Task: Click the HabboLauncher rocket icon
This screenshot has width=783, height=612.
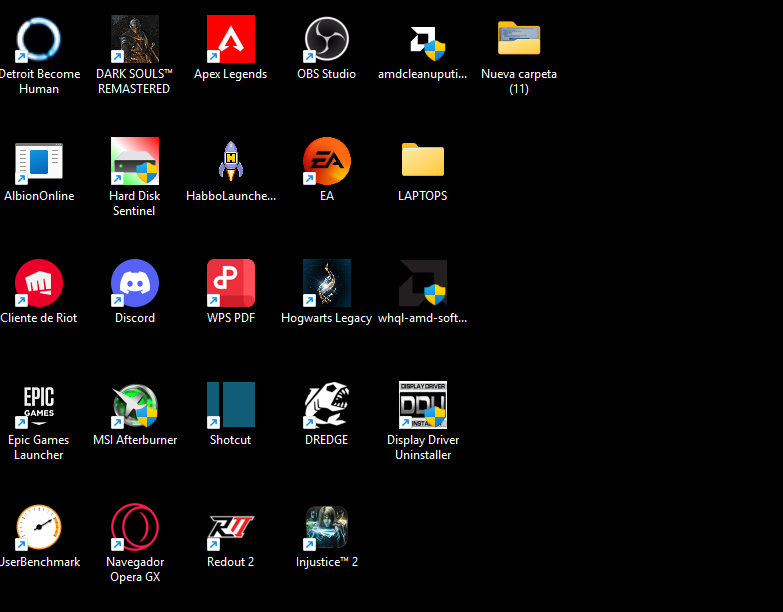Action: pos(231,161)
